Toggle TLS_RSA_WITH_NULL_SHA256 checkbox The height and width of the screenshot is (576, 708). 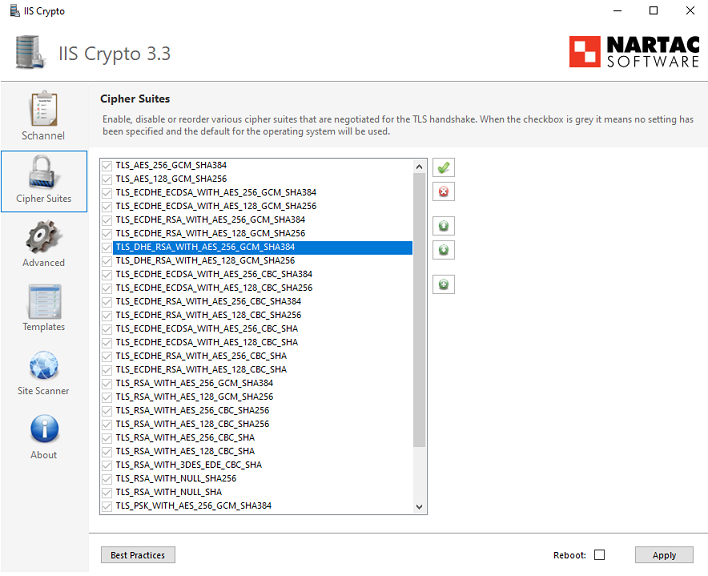[x=108, y=479]
